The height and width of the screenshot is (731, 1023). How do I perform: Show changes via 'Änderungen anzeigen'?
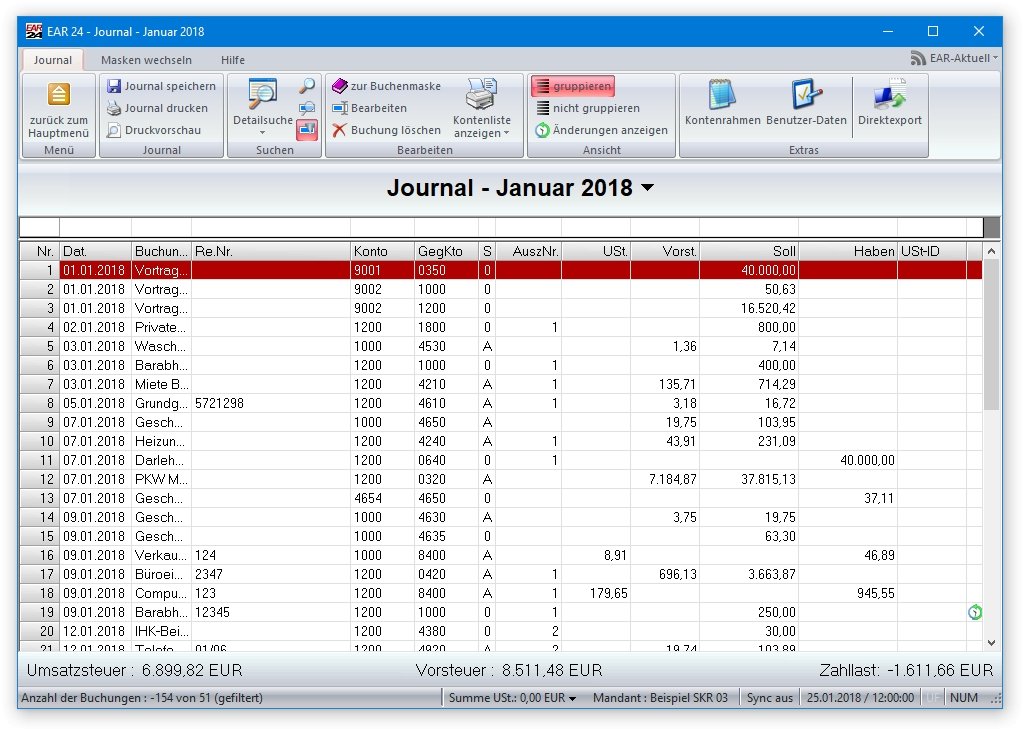click(601, 131)
